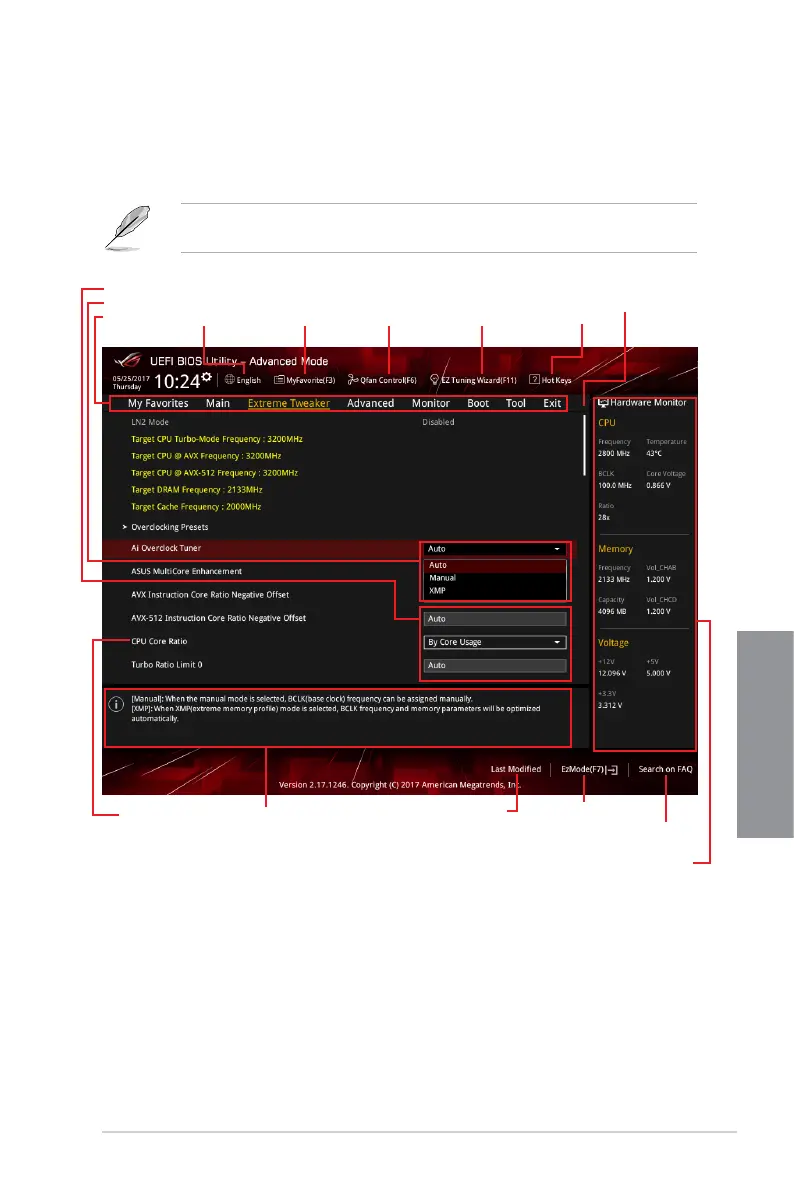Click the 12.096 V reading
This screenshot has width=794, height=1196.
[612, 674]
